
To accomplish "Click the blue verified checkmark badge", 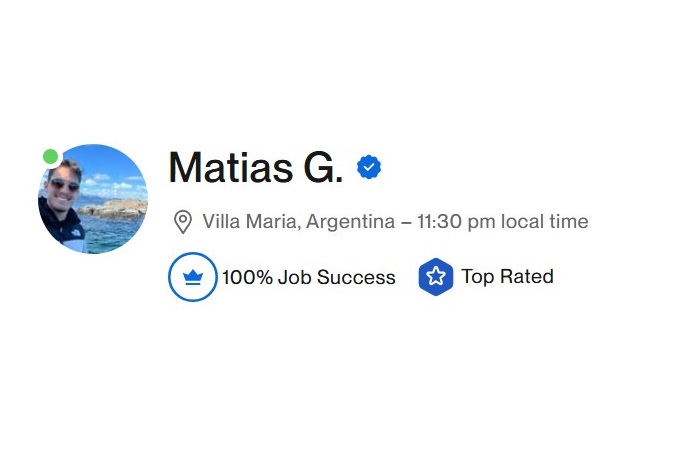I will 369,168.
